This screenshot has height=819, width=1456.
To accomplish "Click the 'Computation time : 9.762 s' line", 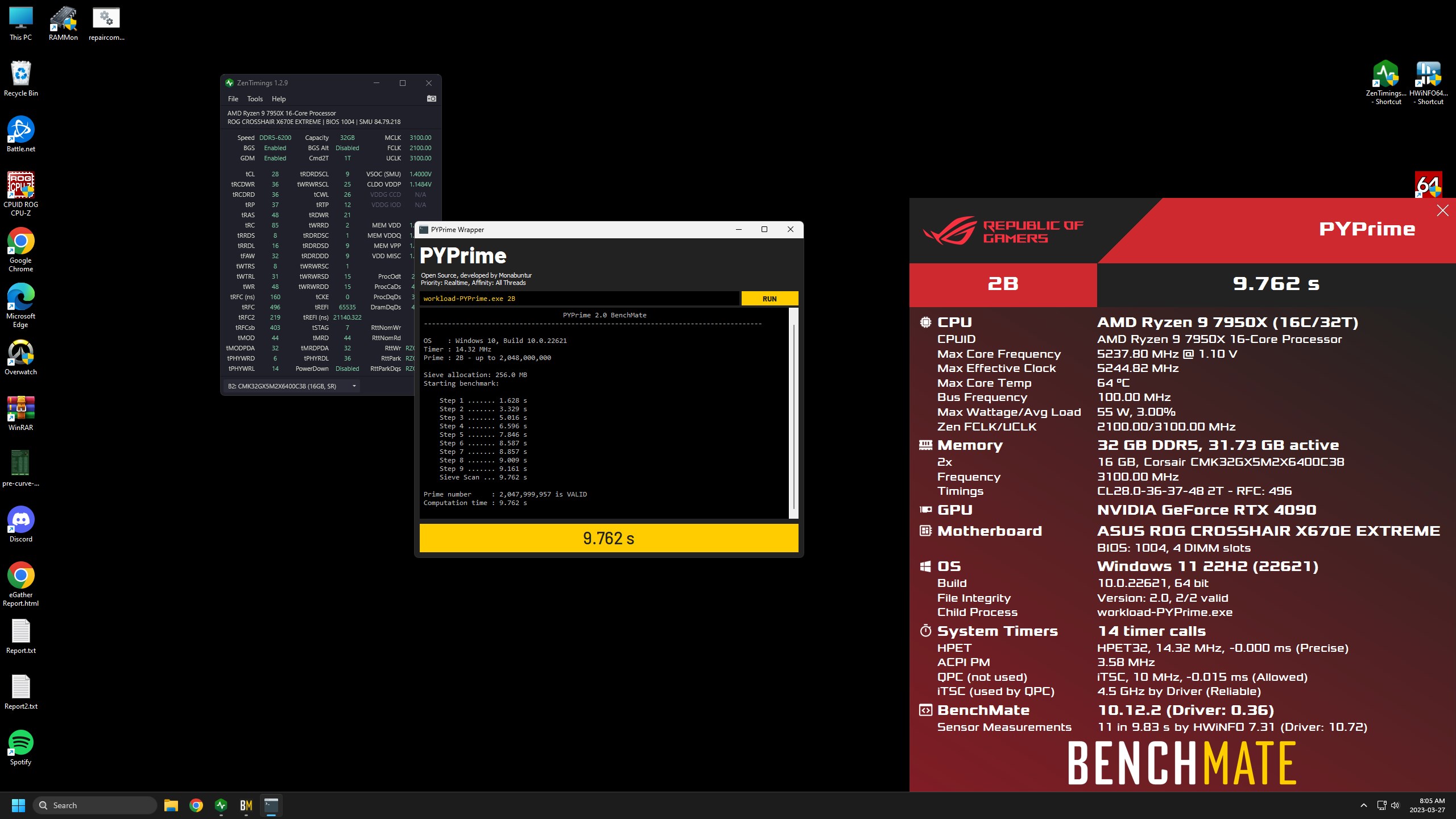I will [x=475, y=503].
